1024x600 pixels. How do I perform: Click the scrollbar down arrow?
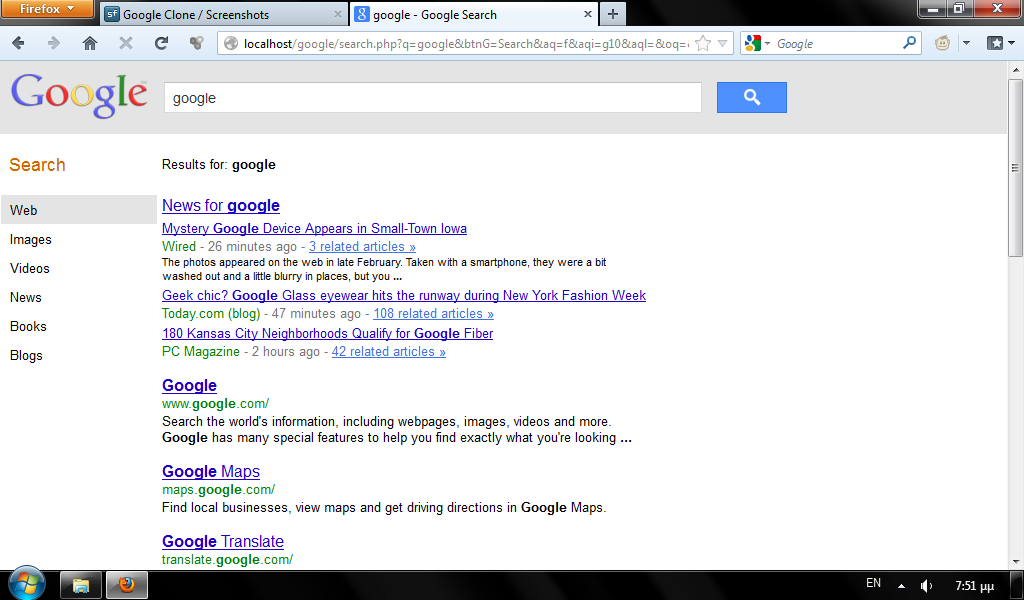point(1015,561)
